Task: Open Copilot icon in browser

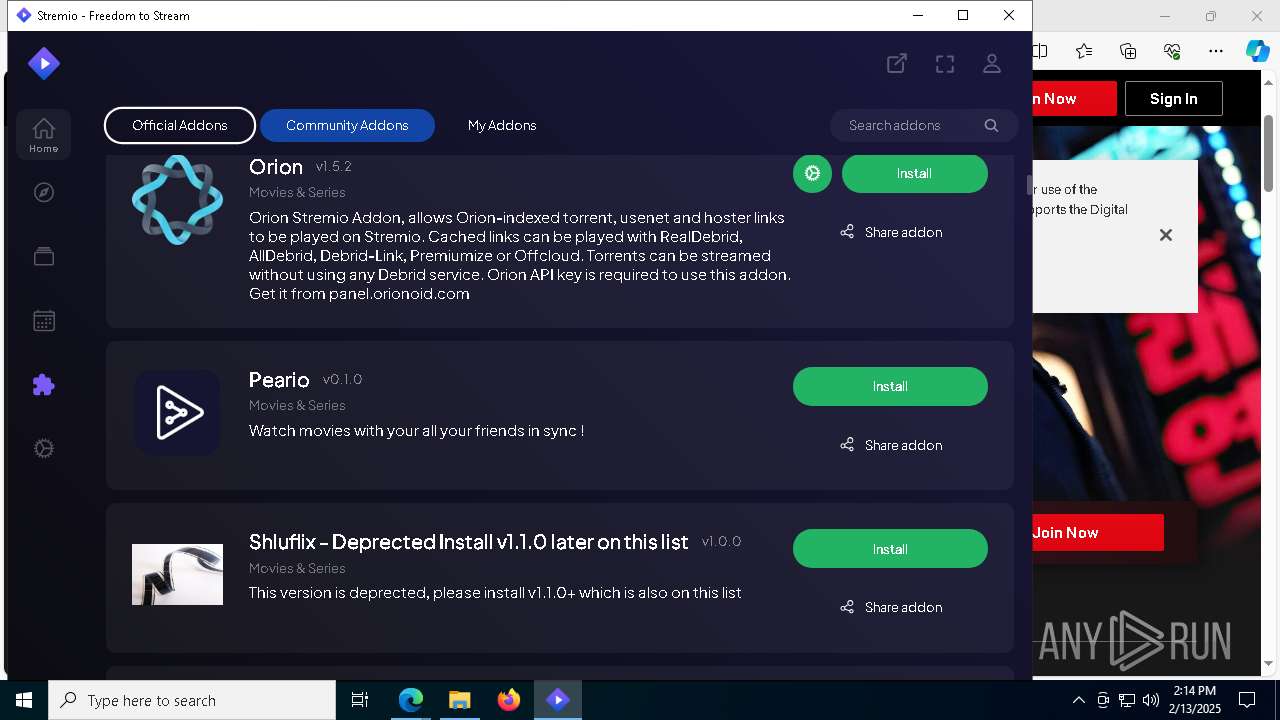Action: coord(1257,51)
